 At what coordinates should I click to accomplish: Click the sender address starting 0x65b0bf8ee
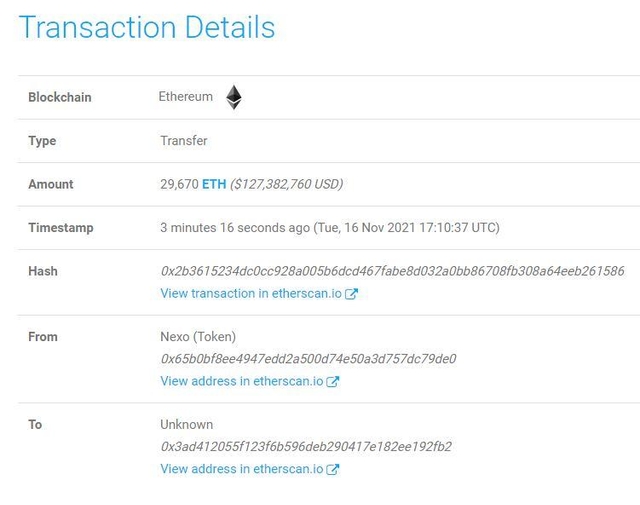(x=308, y=359)
